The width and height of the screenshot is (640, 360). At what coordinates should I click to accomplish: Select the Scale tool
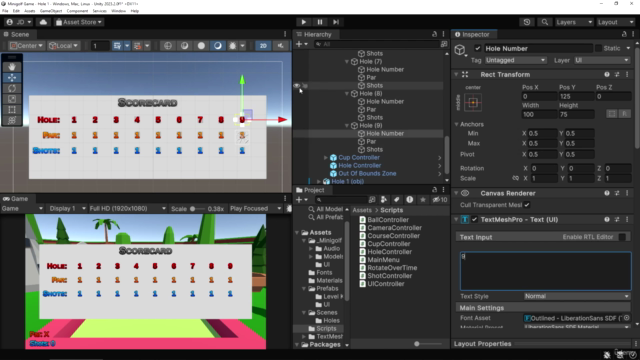pyautogui.click(x=12, y=99)
